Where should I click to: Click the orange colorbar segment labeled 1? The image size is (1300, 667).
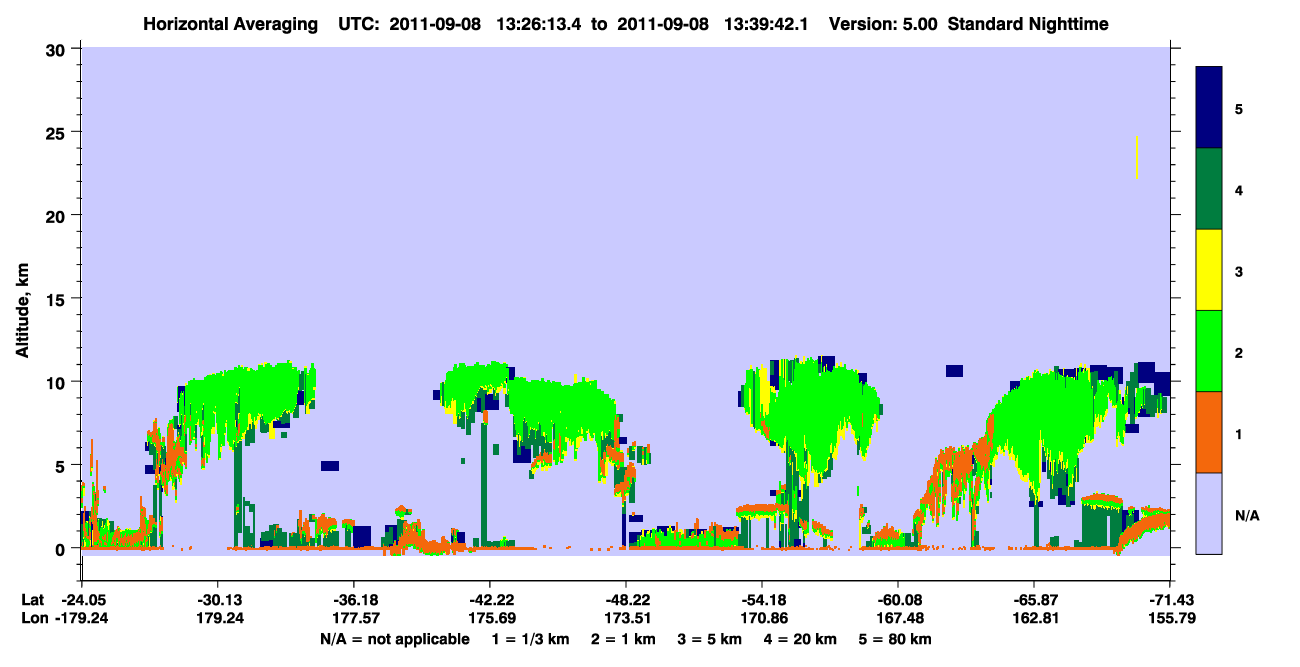[1209, 432]
